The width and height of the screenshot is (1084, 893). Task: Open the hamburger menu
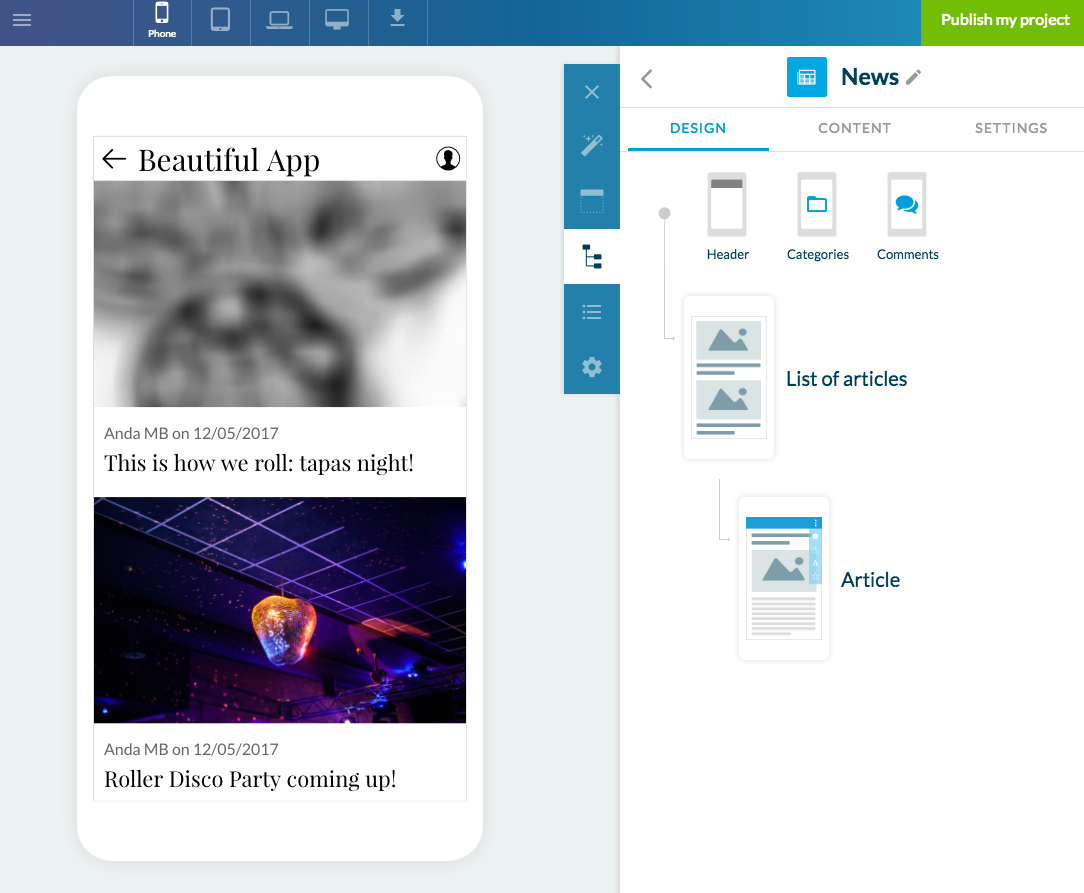coord(22,20)
